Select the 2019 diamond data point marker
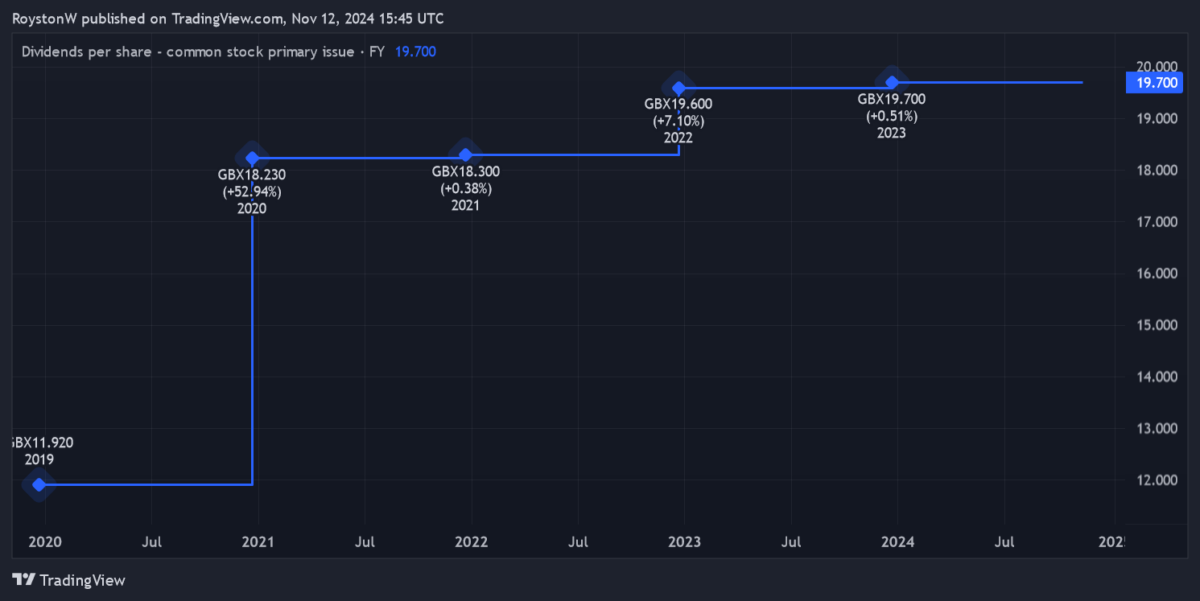The height and width of the screenshot is (601, 1200). [x=39, y=485]
